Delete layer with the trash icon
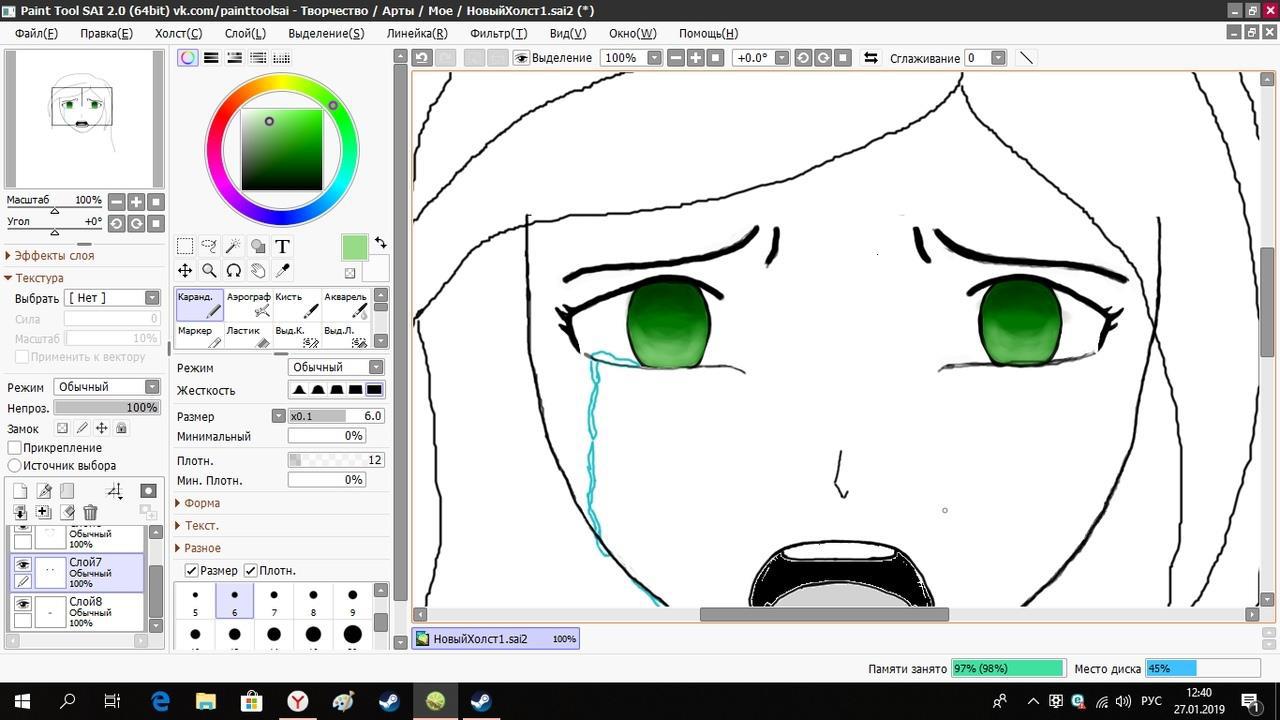Image resolution: width=1280 pixels, height=720 pixels. point(90,512)
